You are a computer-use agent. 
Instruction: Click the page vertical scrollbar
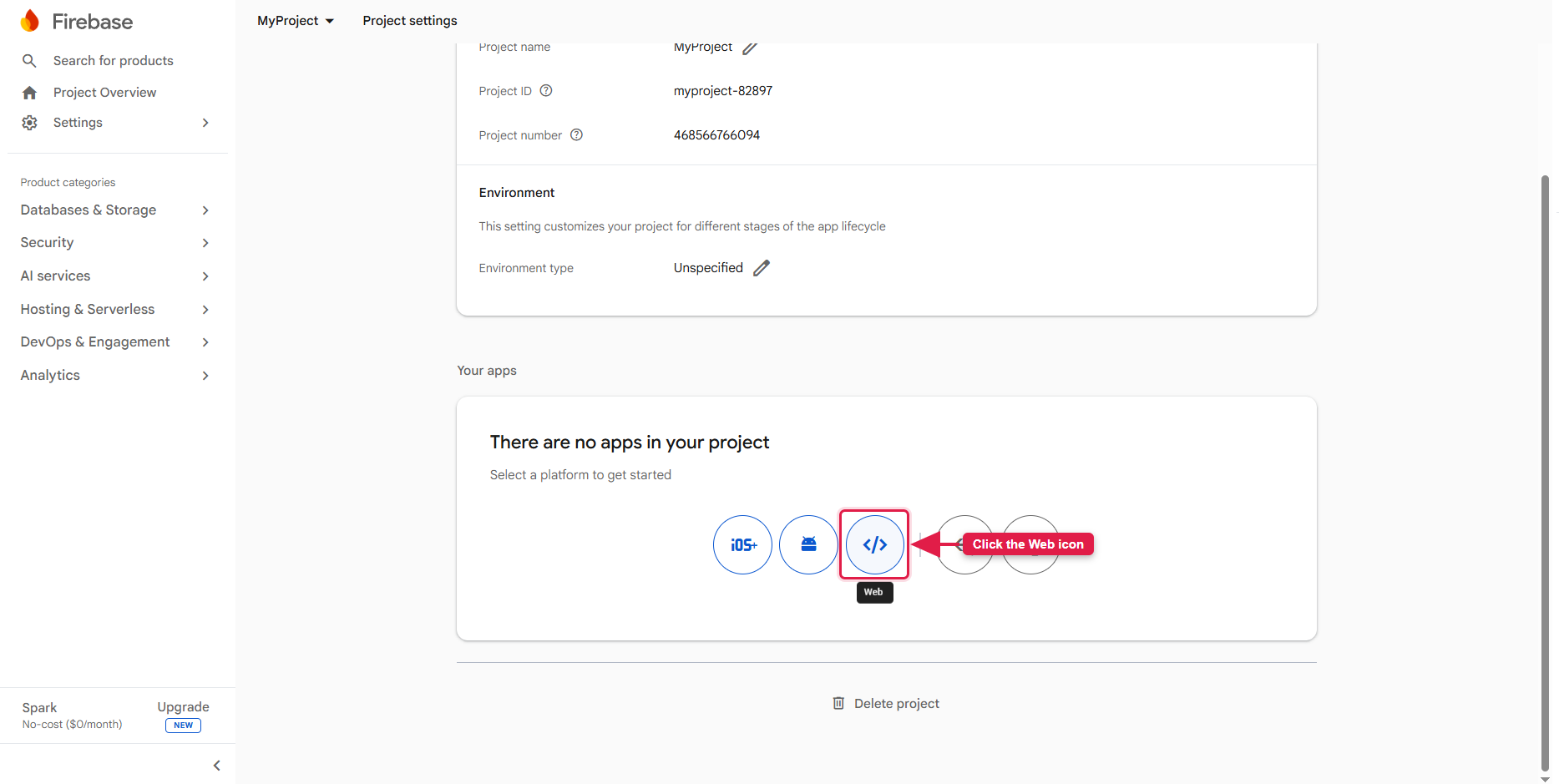(1545, 473)
